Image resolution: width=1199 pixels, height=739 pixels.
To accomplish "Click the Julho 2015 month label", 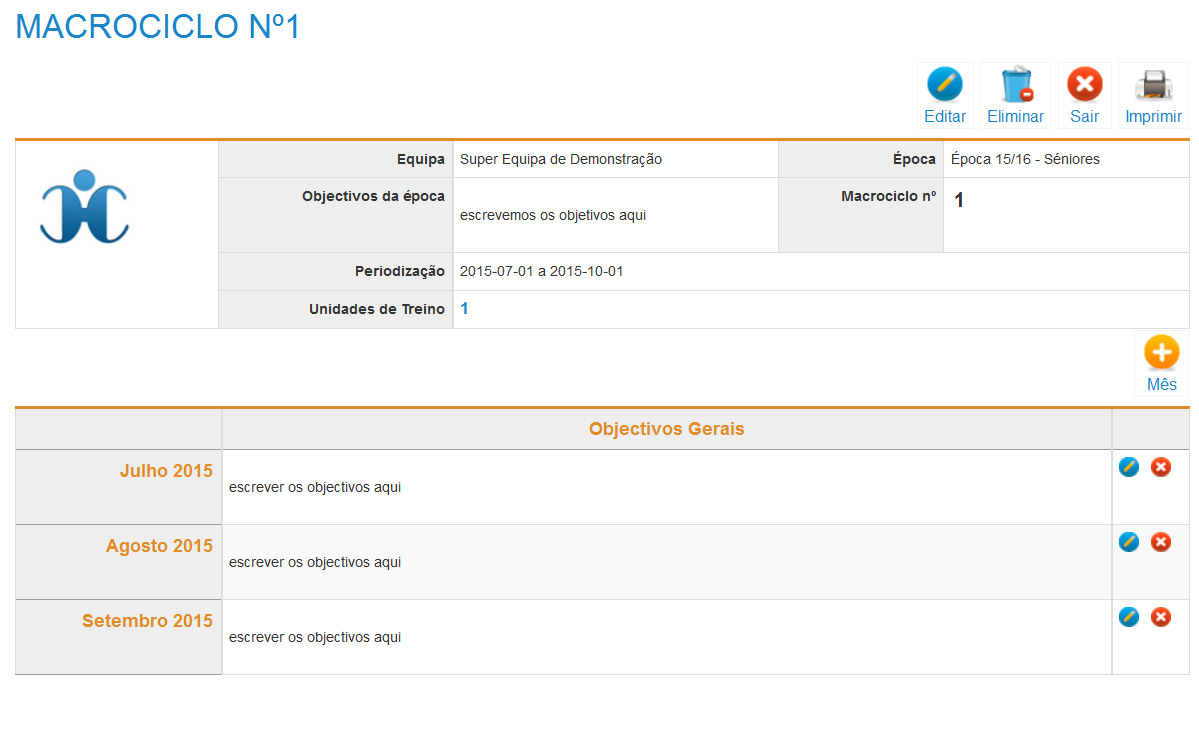I will (166, 471).
